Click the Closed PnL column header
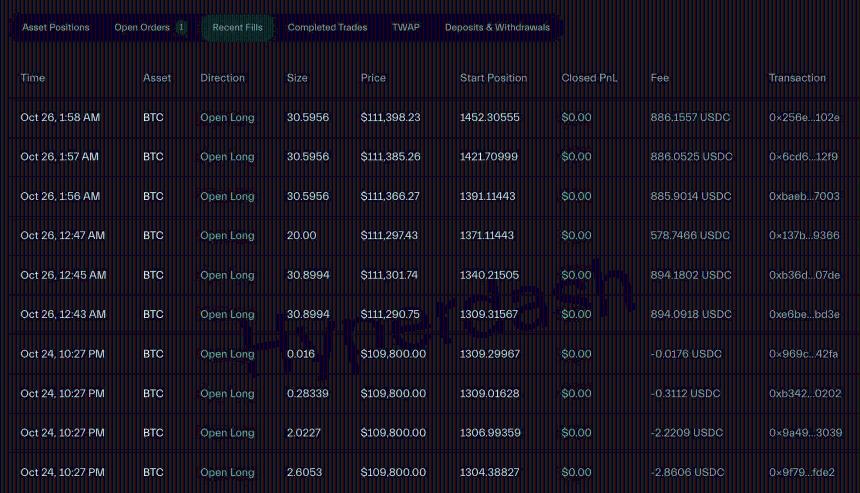This screenshot has width=860, height=493. pos(589,78)
